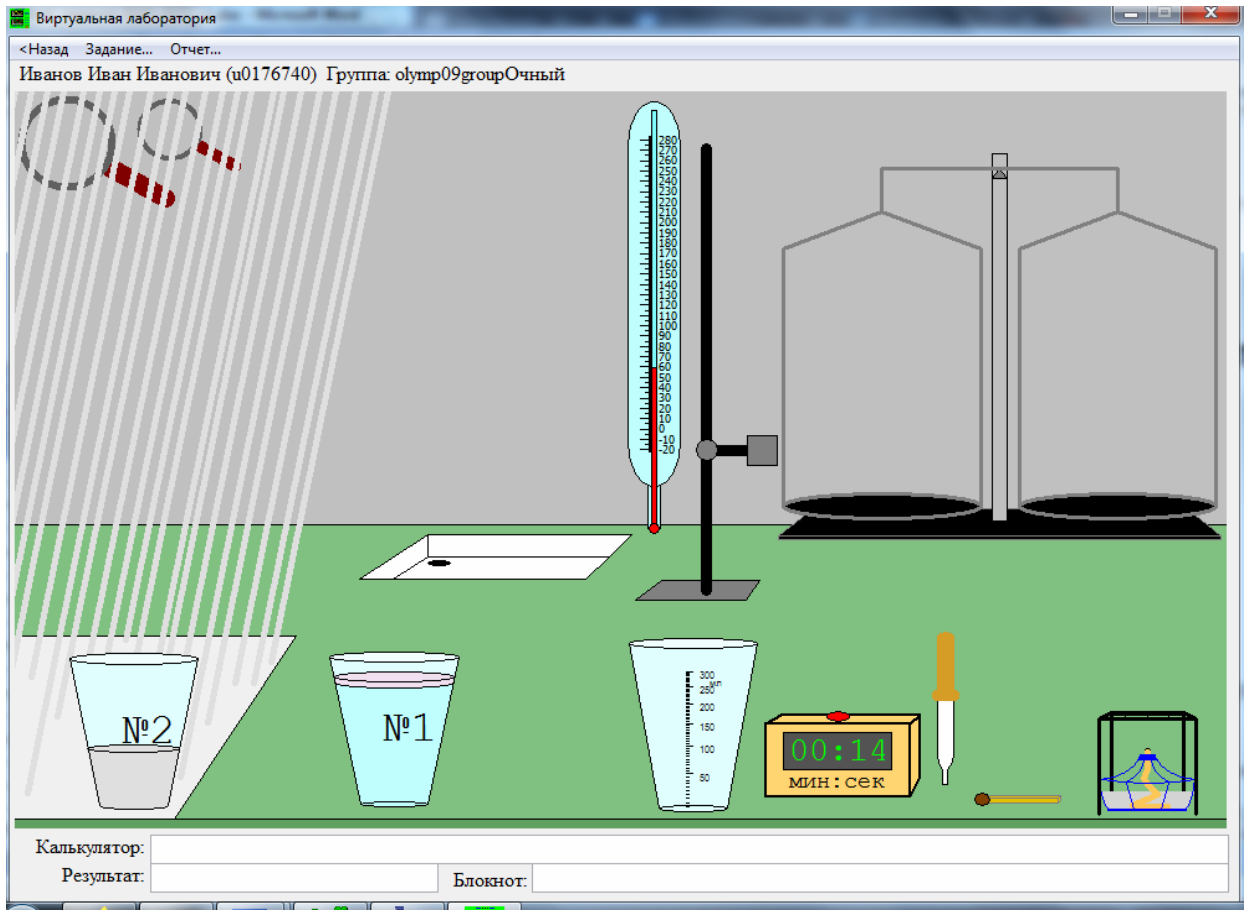The width and height of the screenshot is (1251, 915).
Task: Pick beaker №2 with gray liquid
Action: (x=134, y=731)
